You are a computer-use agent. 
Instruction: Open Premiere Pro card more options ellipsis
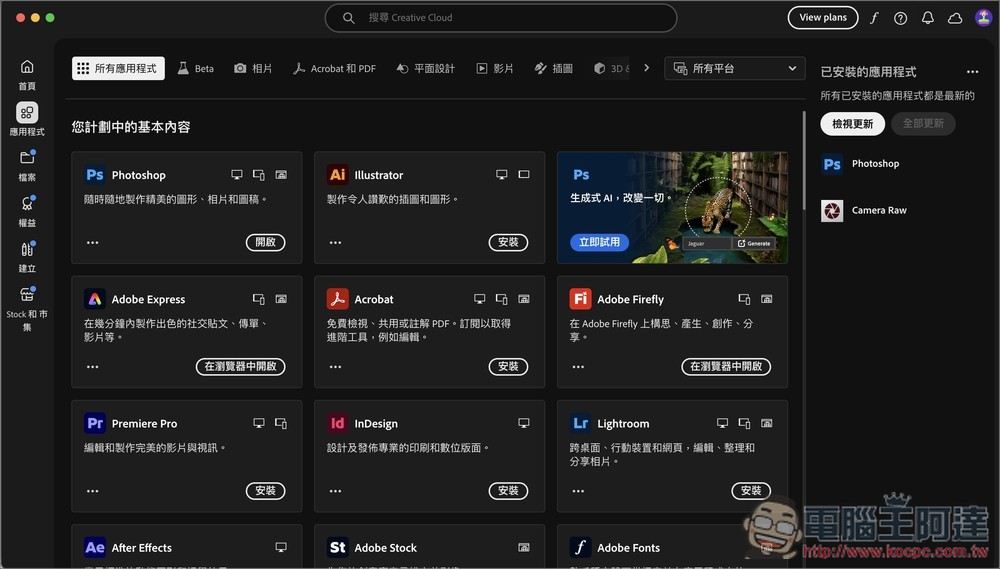92,491
